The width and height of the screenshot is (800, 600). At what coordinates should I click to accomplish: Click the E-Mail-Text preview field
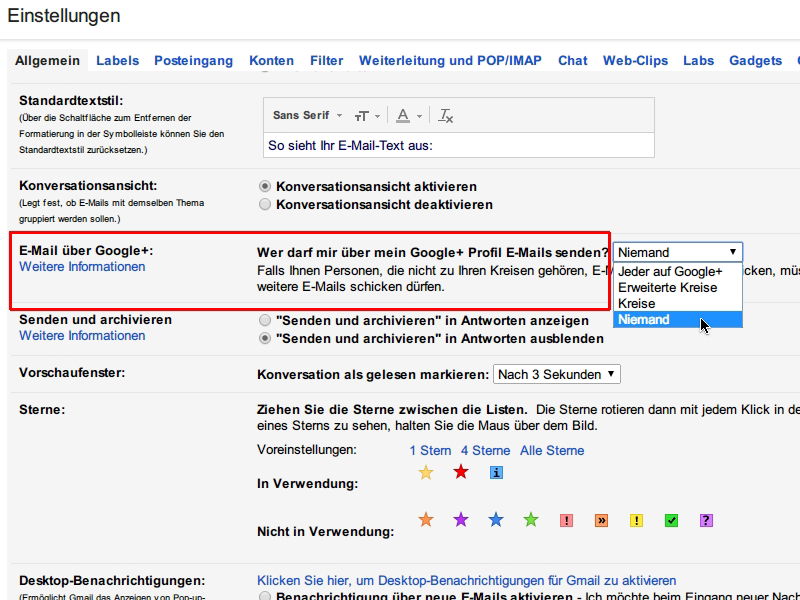point(459,145)
